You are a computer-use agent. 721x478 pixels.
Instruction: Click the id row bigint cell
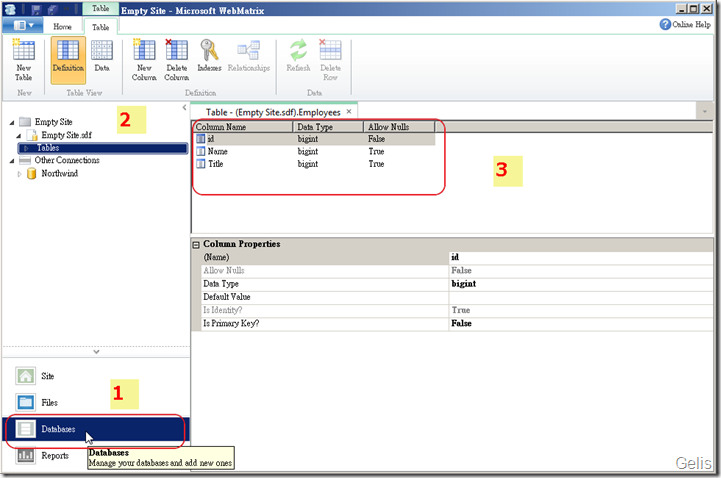[308, 139]
